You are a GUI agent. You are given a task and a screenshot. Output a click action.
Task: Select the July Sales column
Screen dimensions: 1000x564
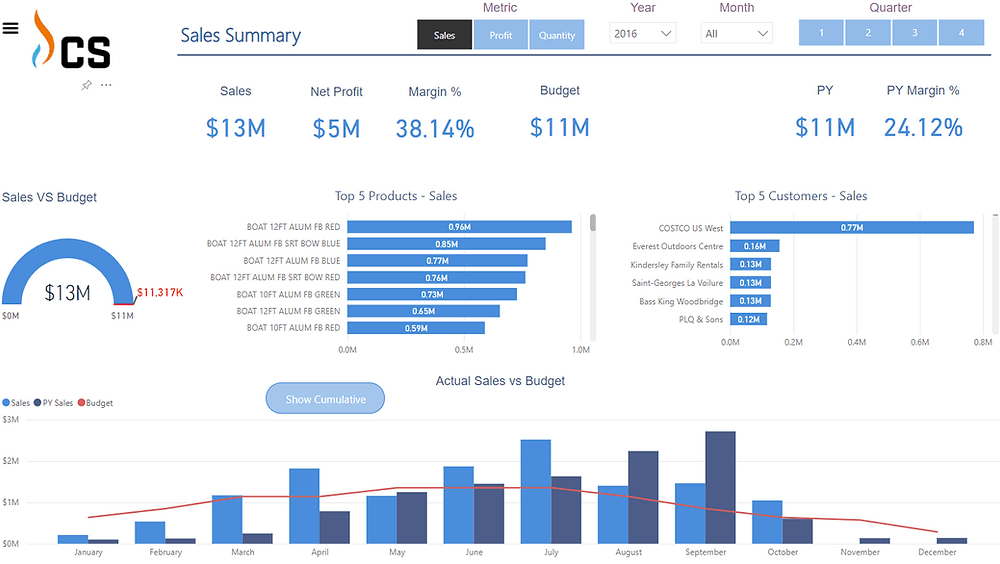(536, 491)
